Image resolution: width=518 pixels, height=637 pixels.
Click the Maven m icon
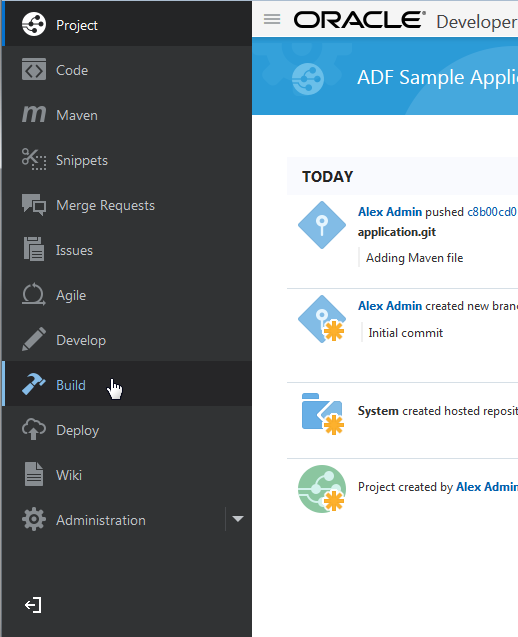coord(34,114)
